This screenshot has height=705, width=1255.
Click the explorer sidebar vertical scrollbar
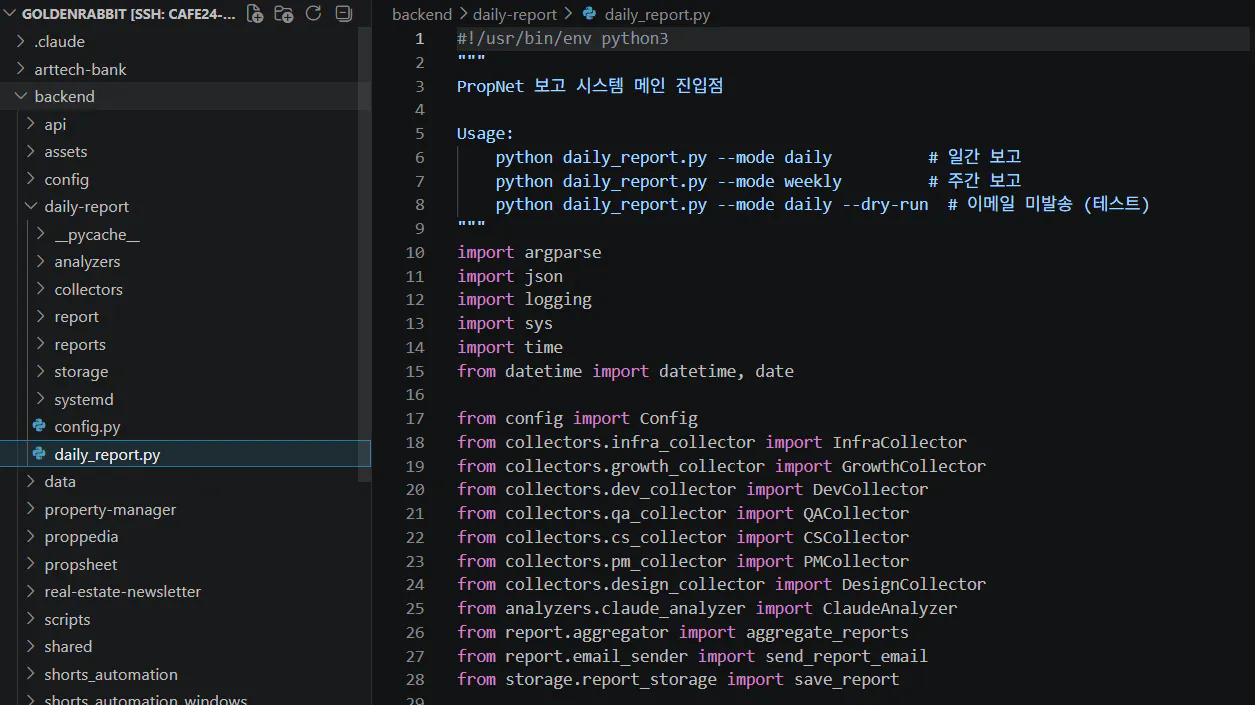click(365, 254)
